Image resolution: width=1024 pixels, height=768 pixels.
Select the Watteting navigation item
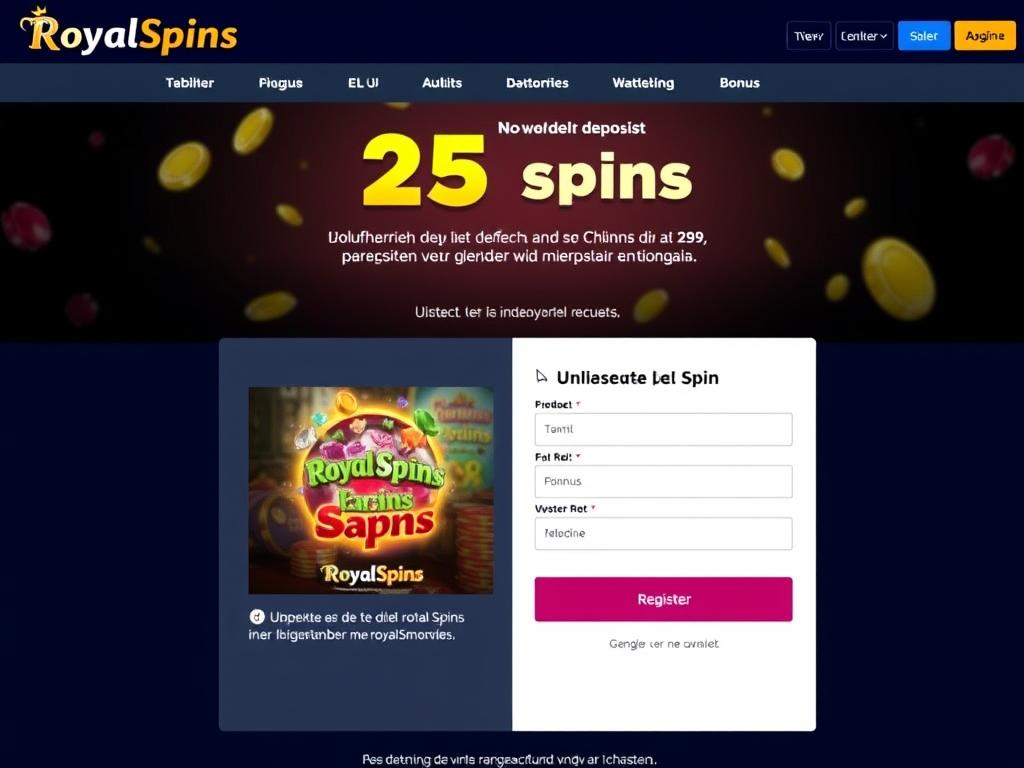coord(643,83)
